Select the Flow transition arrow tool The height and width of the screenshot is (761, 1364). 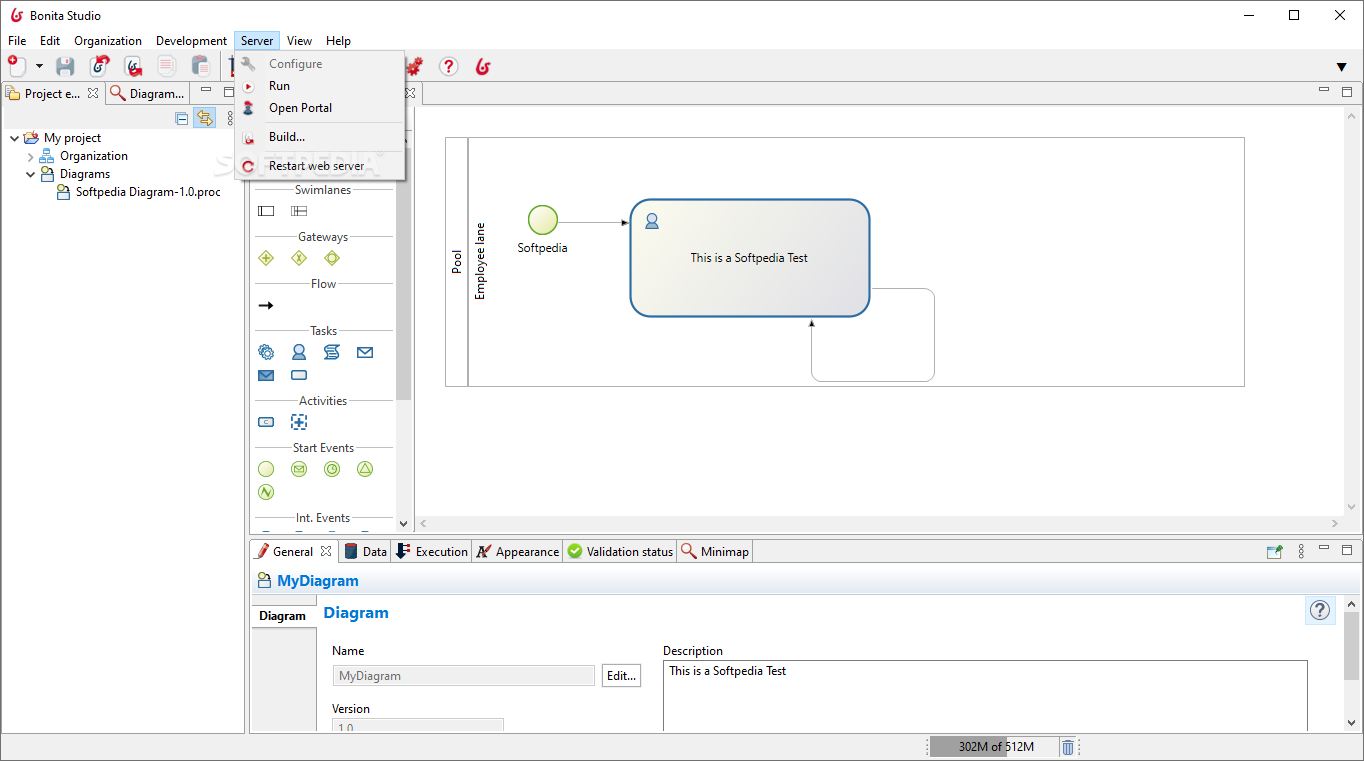pyautogui.click(x=266, y=305)
